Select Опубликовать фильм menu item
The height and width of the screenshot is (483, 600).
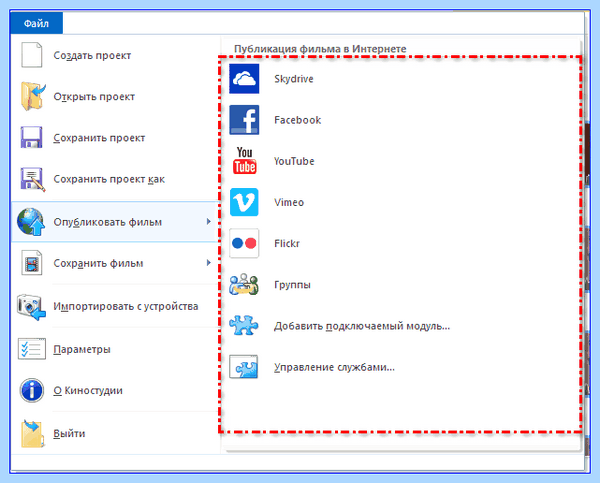tap(115, 222)
